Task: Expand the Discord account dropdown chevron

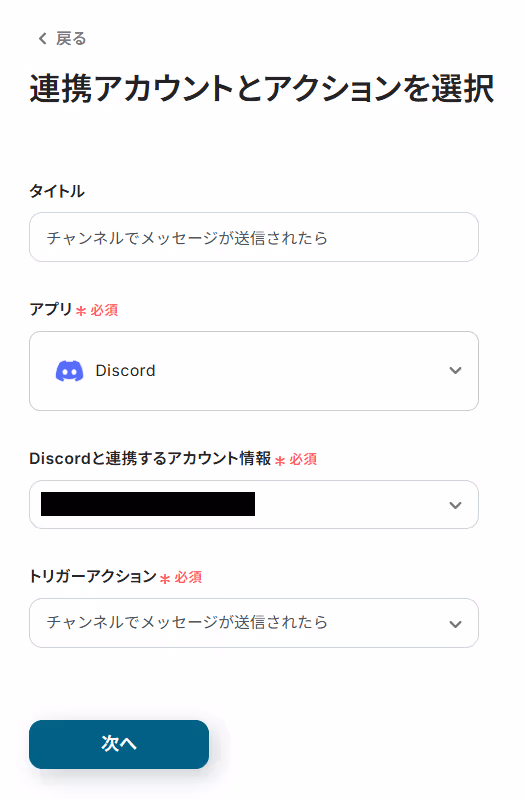Action: (x=455, y=505)
